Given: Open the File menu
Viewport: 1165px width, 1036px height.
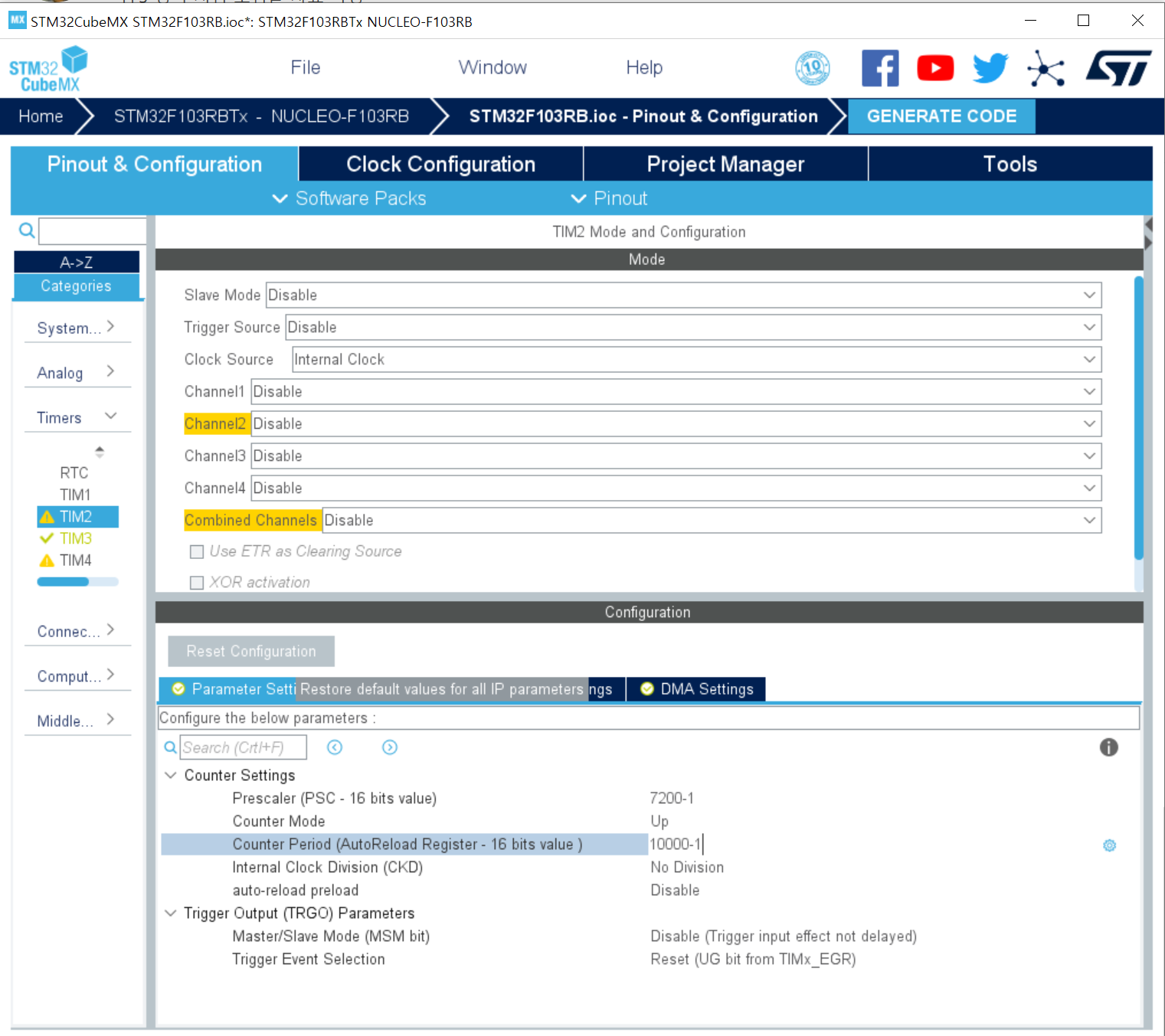Looking at the screenshot, I should coord(306,67).
